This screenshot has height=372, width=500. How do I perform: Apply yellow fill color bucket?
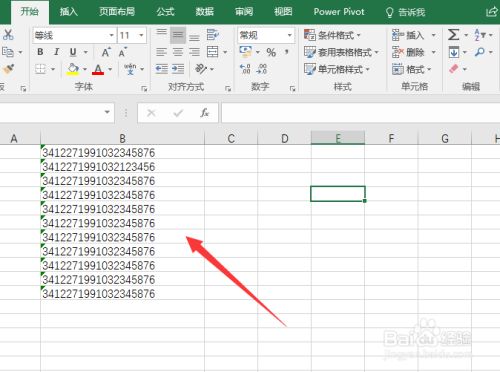click(x=73, y=69)
